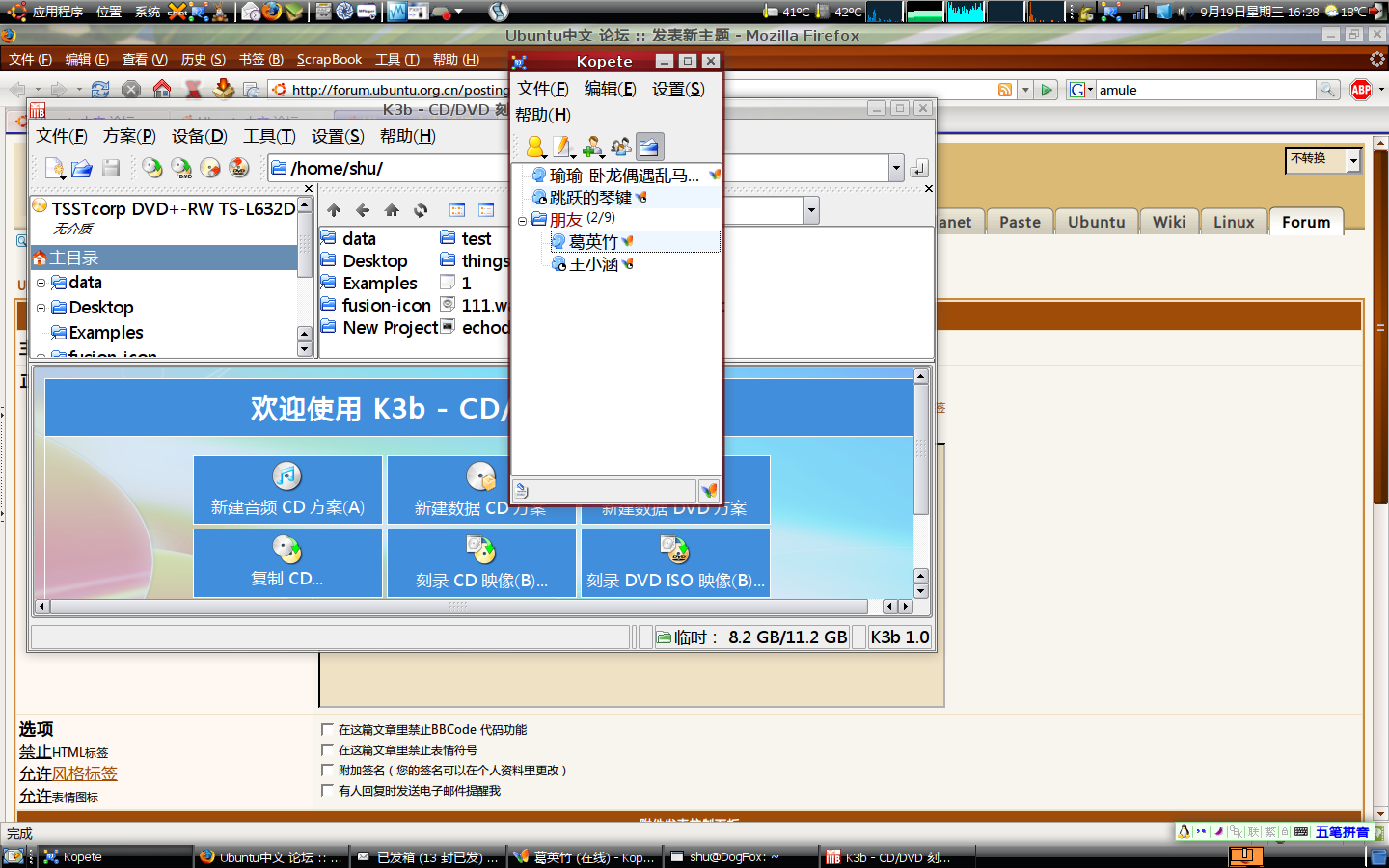This screenshot has height=868, width=1389.
Task: Click Firefox stop button
Action: [x=131, y=89]
